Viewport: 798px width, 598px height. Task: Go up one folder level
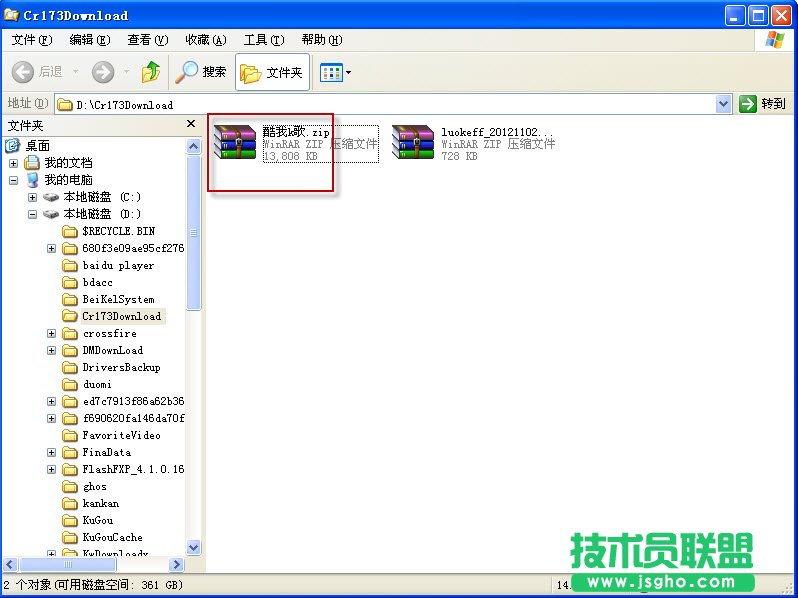[151, 72]
